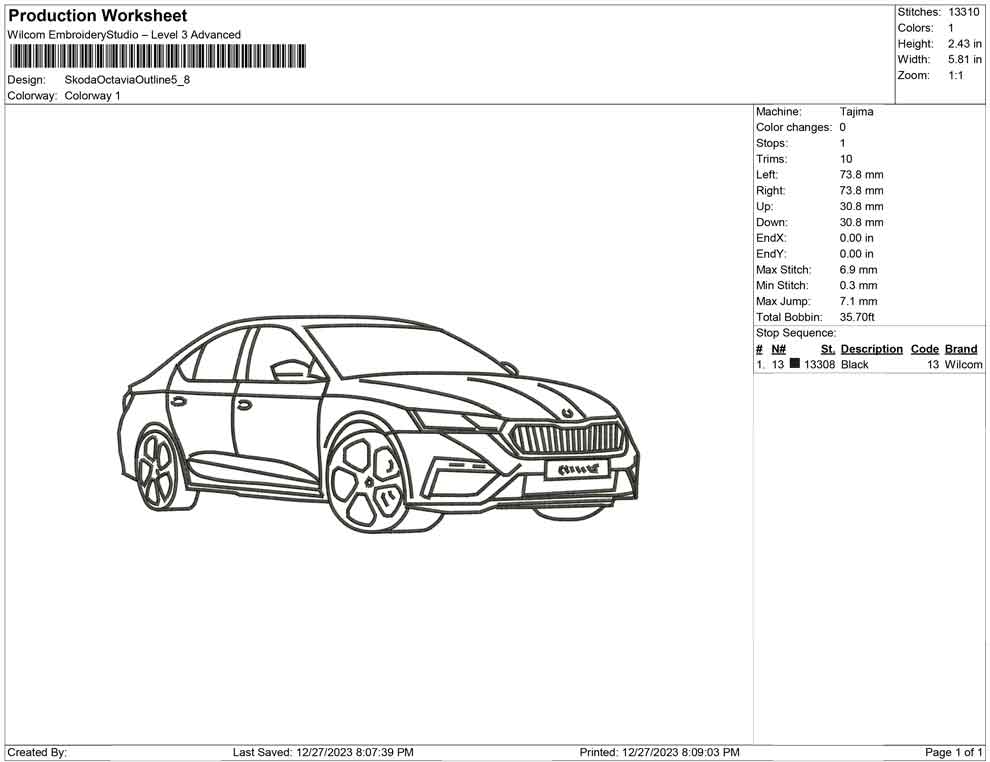Click the Machine value Tajima
990x762 pixels.
click(x=856, y=111)
